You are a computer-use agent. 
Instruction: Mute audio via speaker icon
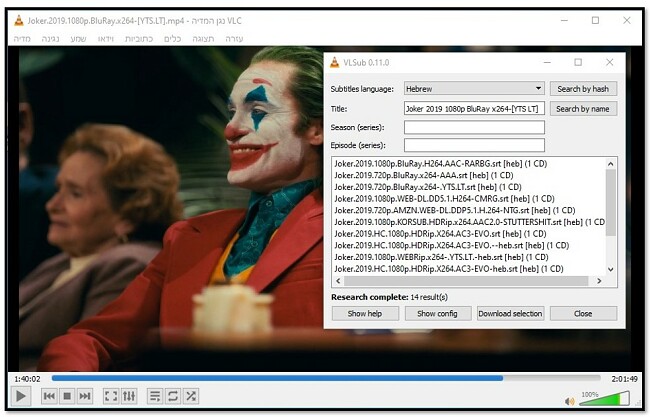pos(570,401)
